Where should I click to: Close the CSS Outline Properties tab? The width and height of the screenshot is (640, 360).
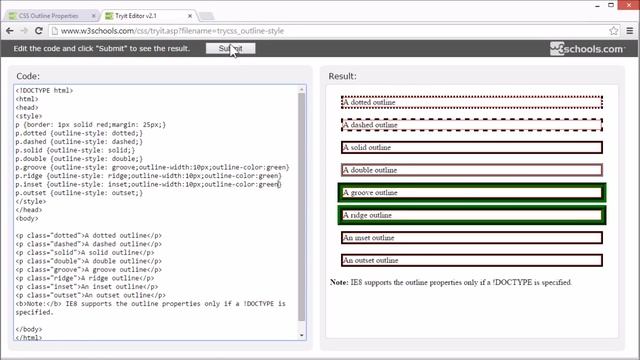(93, 16)
